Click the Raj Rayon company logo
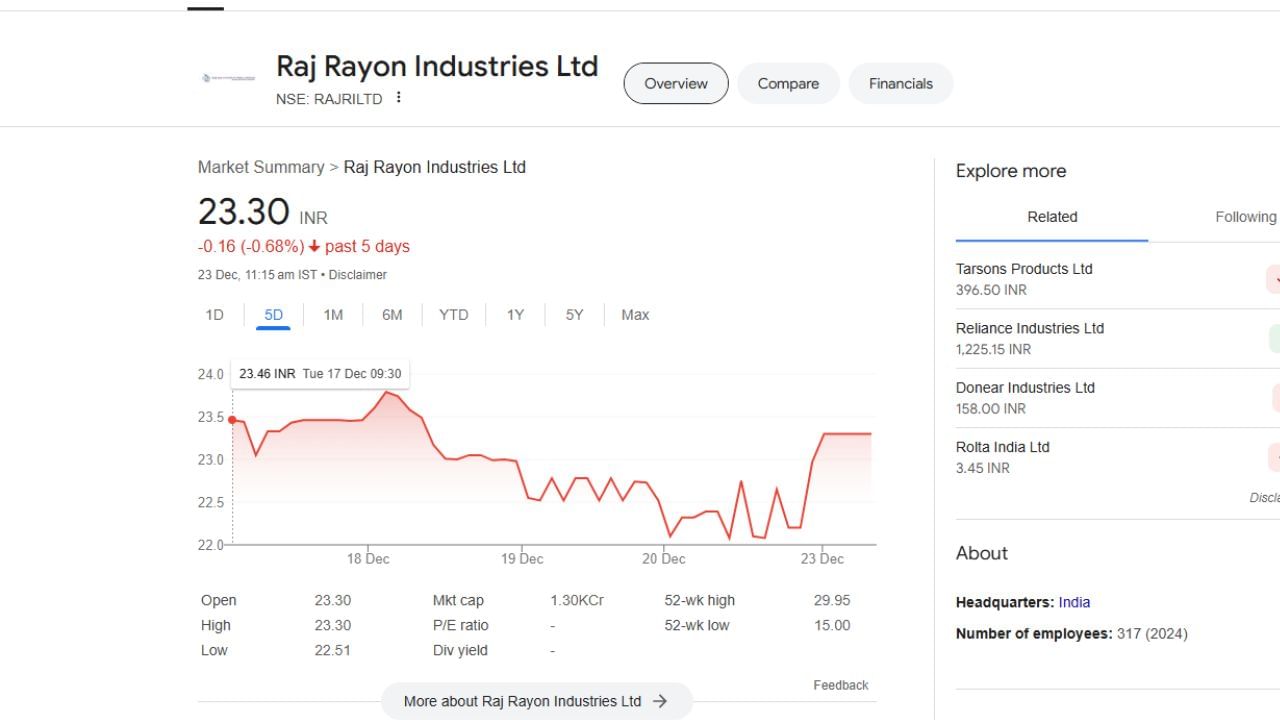Viewport: 1280px width, 720px height. pos(228,77)
